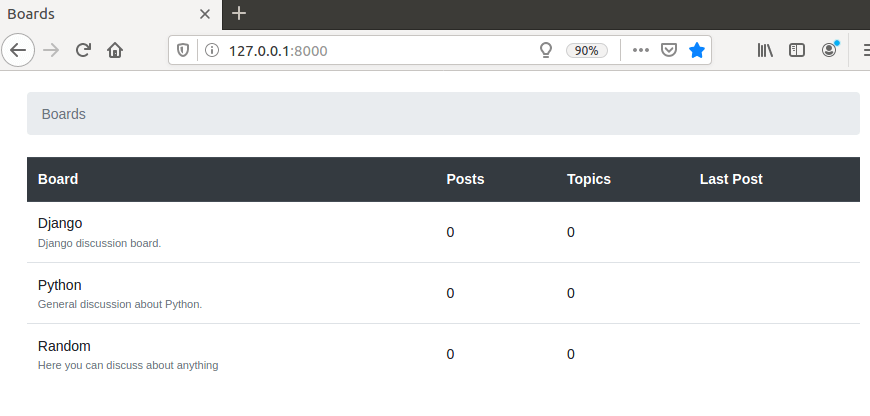Click the lightbulb icon in address bar
The width and height of the screenshot is (870, 416).
point(546,50)
